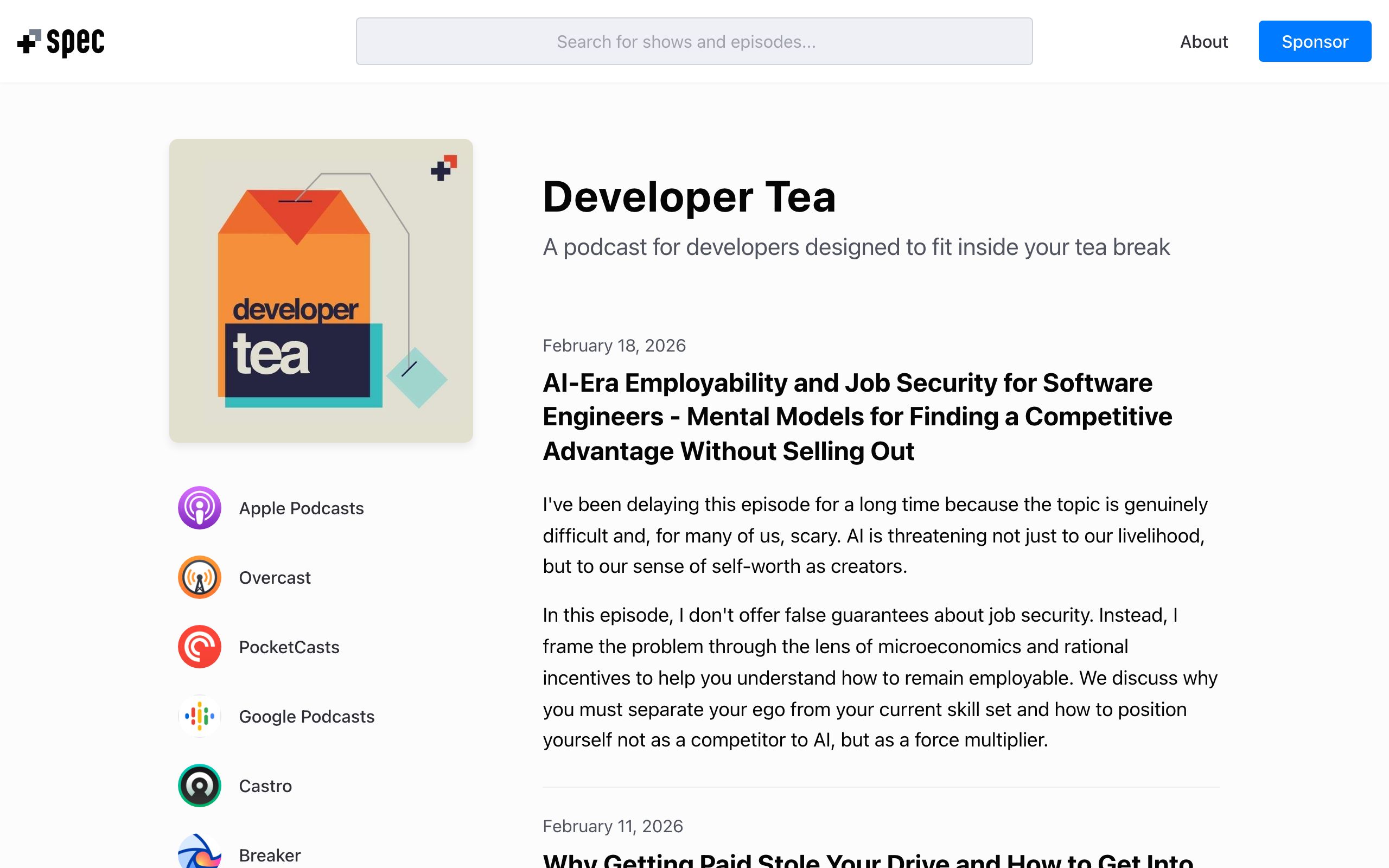The width and height of the screenshot is (1389, 868).
Task: Open the Castro text link
Action: click(x=265, y=786)
